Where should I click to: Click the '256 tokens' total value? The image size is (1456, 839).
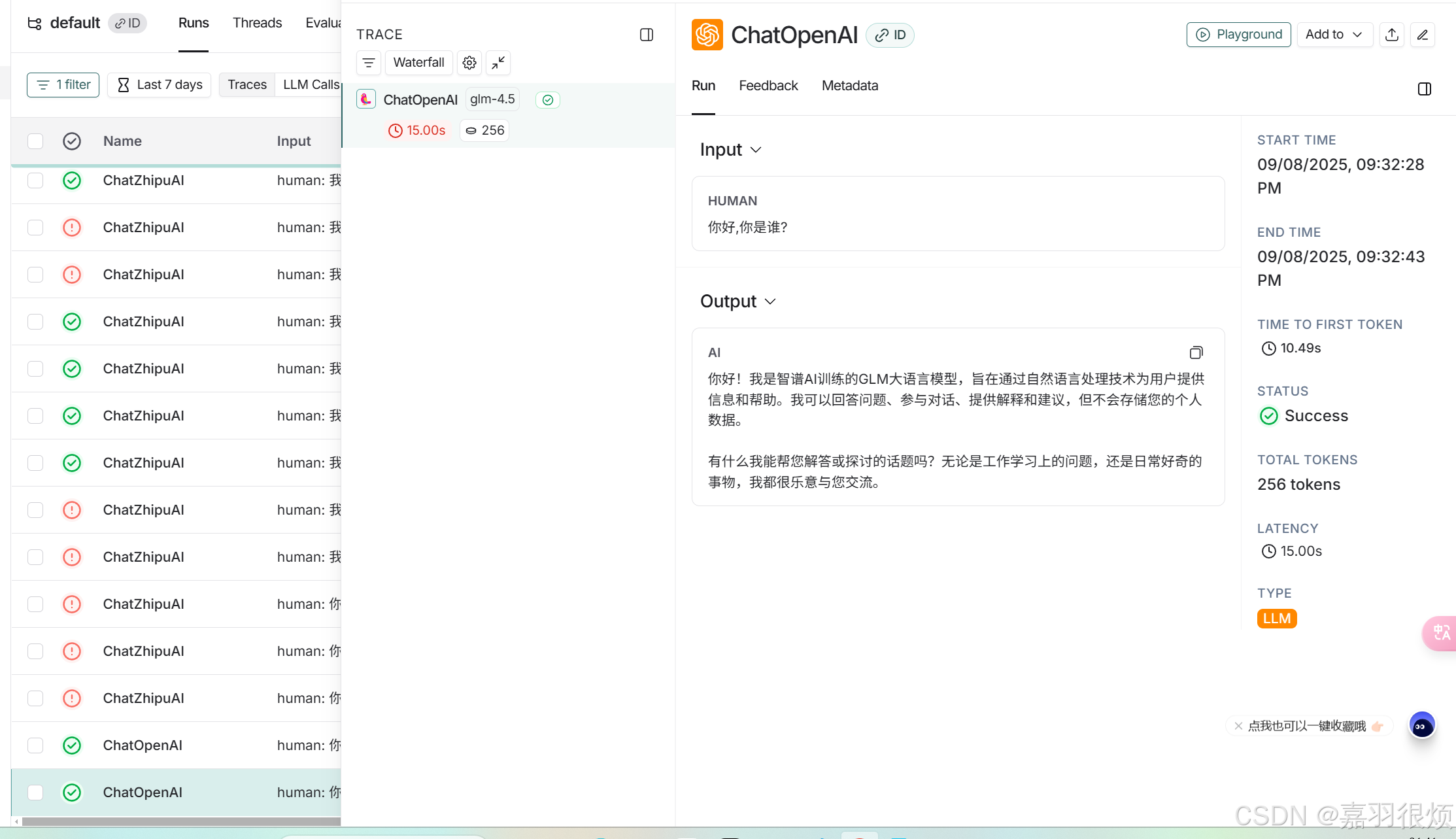tap(1298, 485)
